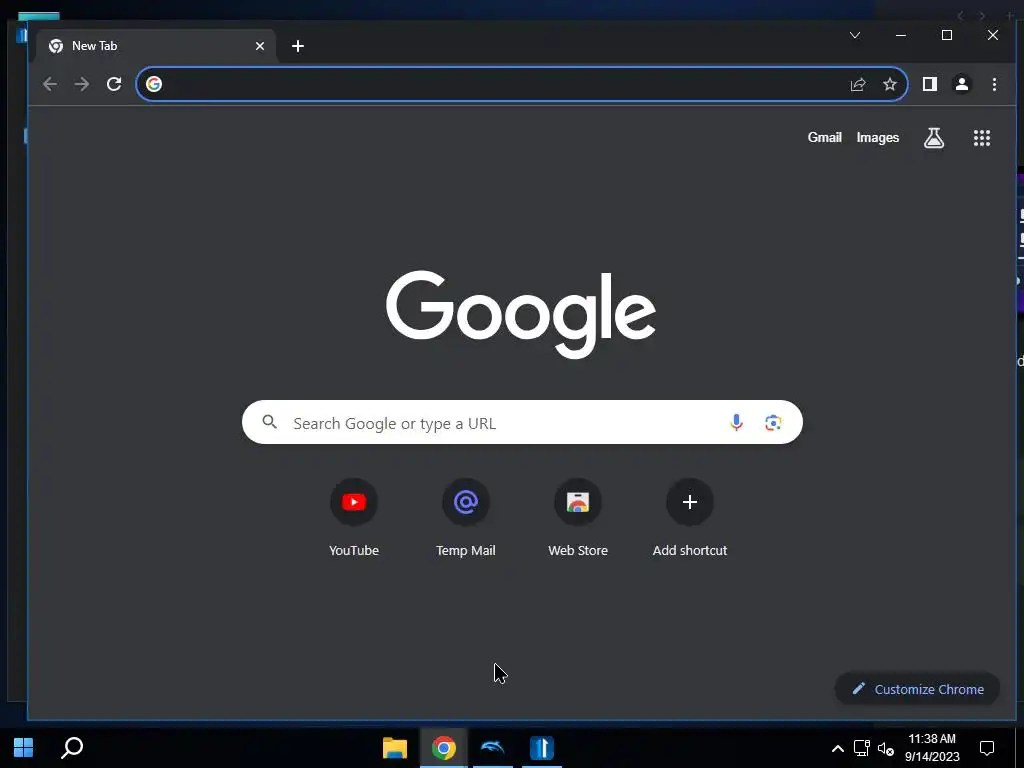1024x768 pixels.
Task: Open the YouTube shortcut
Action: [354, 519]
